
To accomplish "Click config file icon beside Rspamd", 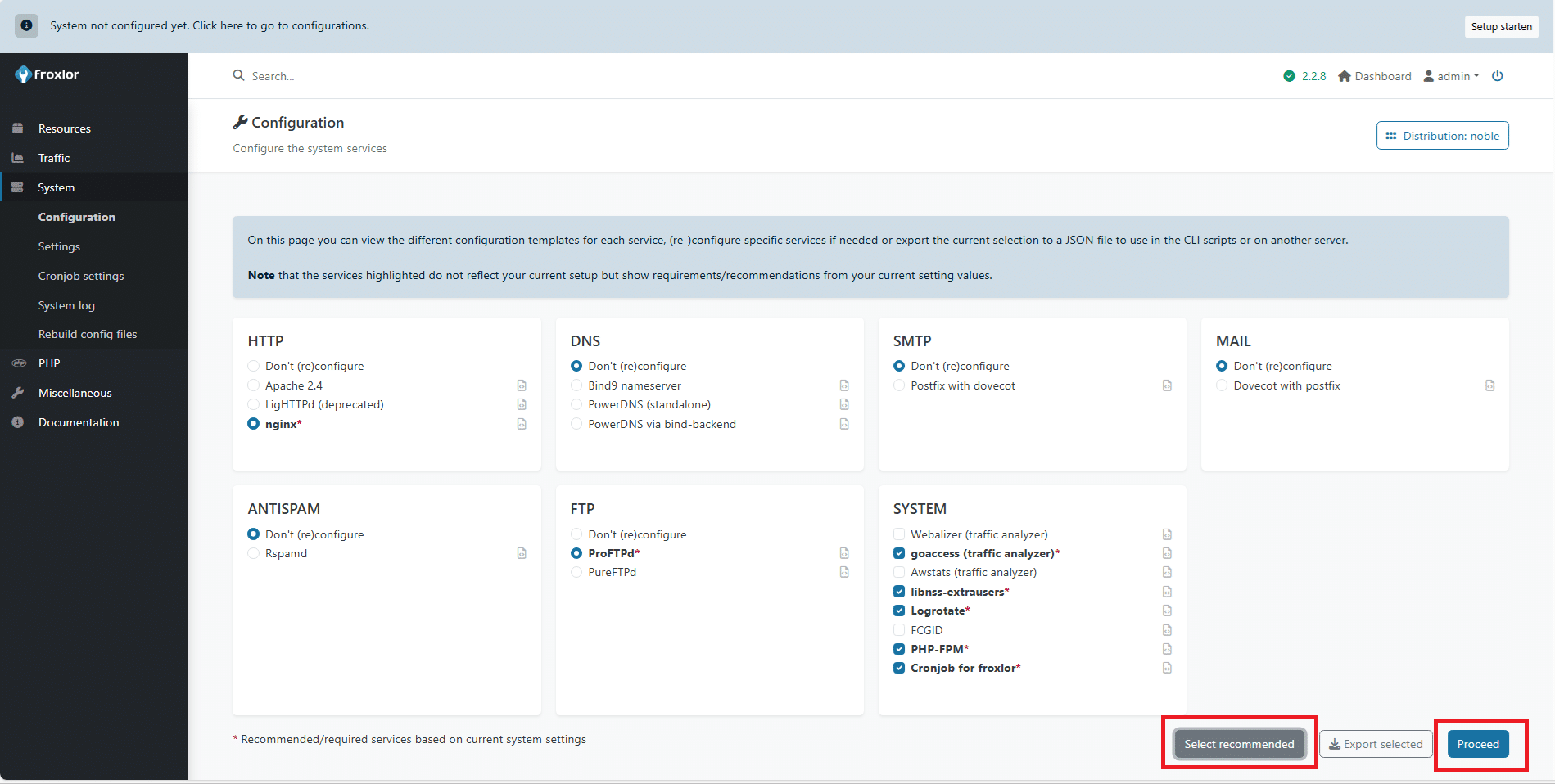I will [522, 553].
